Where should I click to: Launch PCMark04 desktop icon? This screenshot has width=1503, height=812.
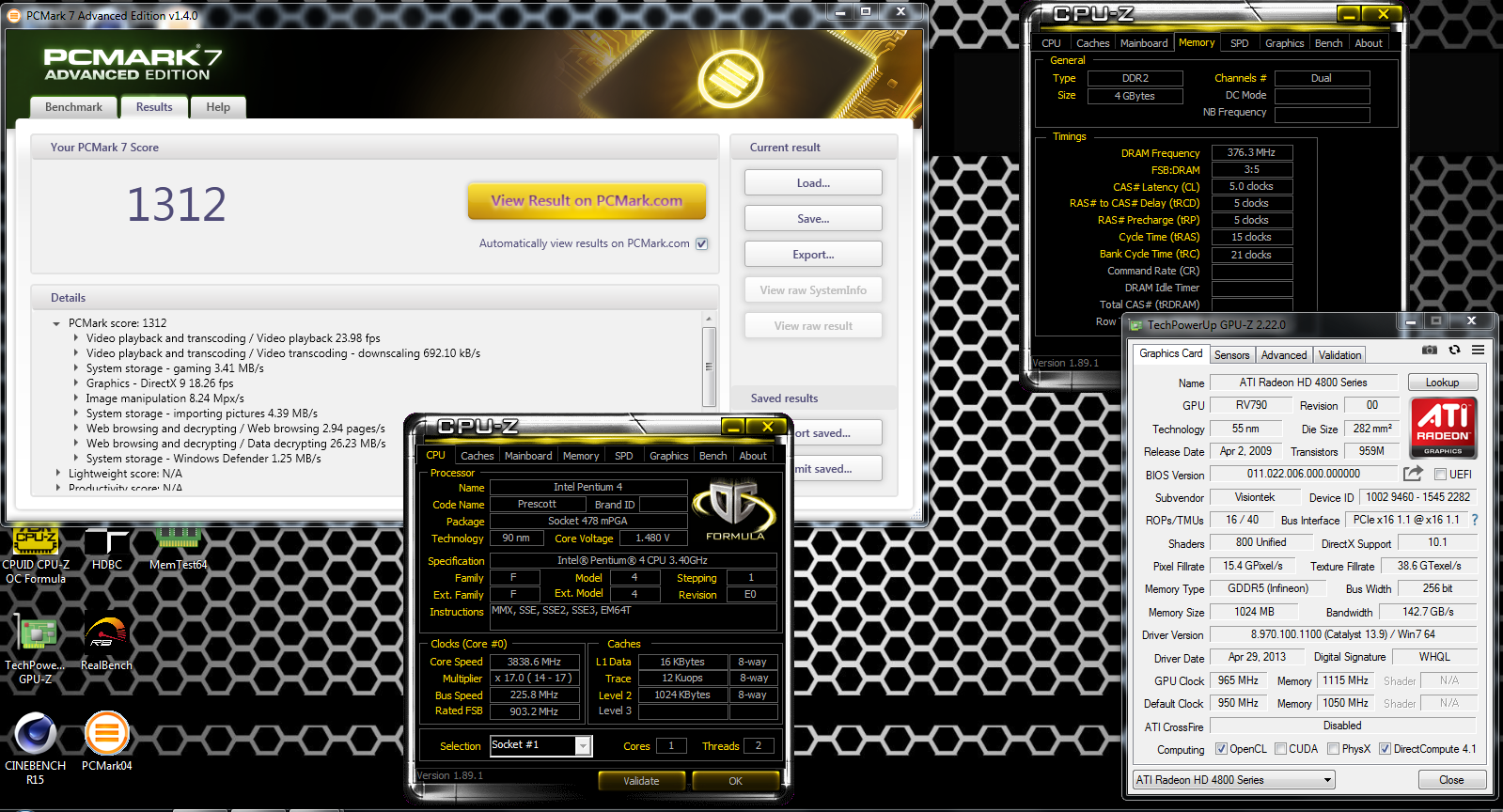[106, 742]
